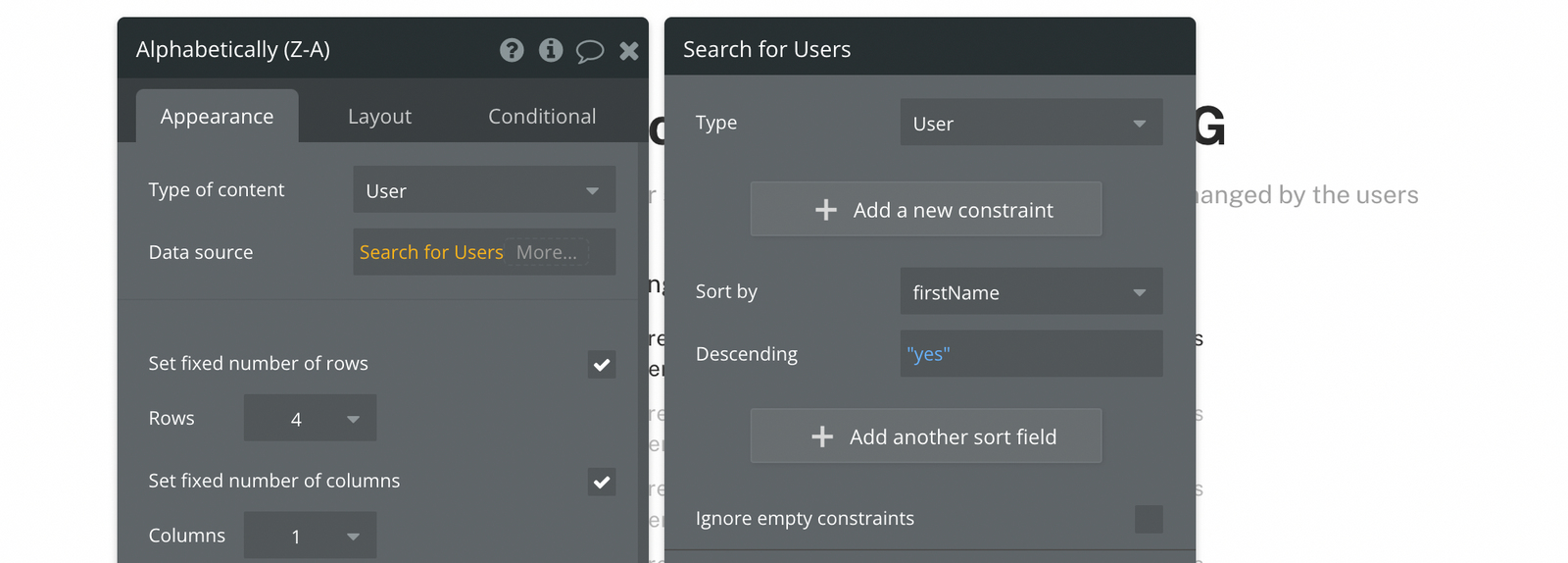Image resolution: width=1568 pixels, height=563 pixels.
Task: Open the Rows count dropdown
Action: (310, 419)
